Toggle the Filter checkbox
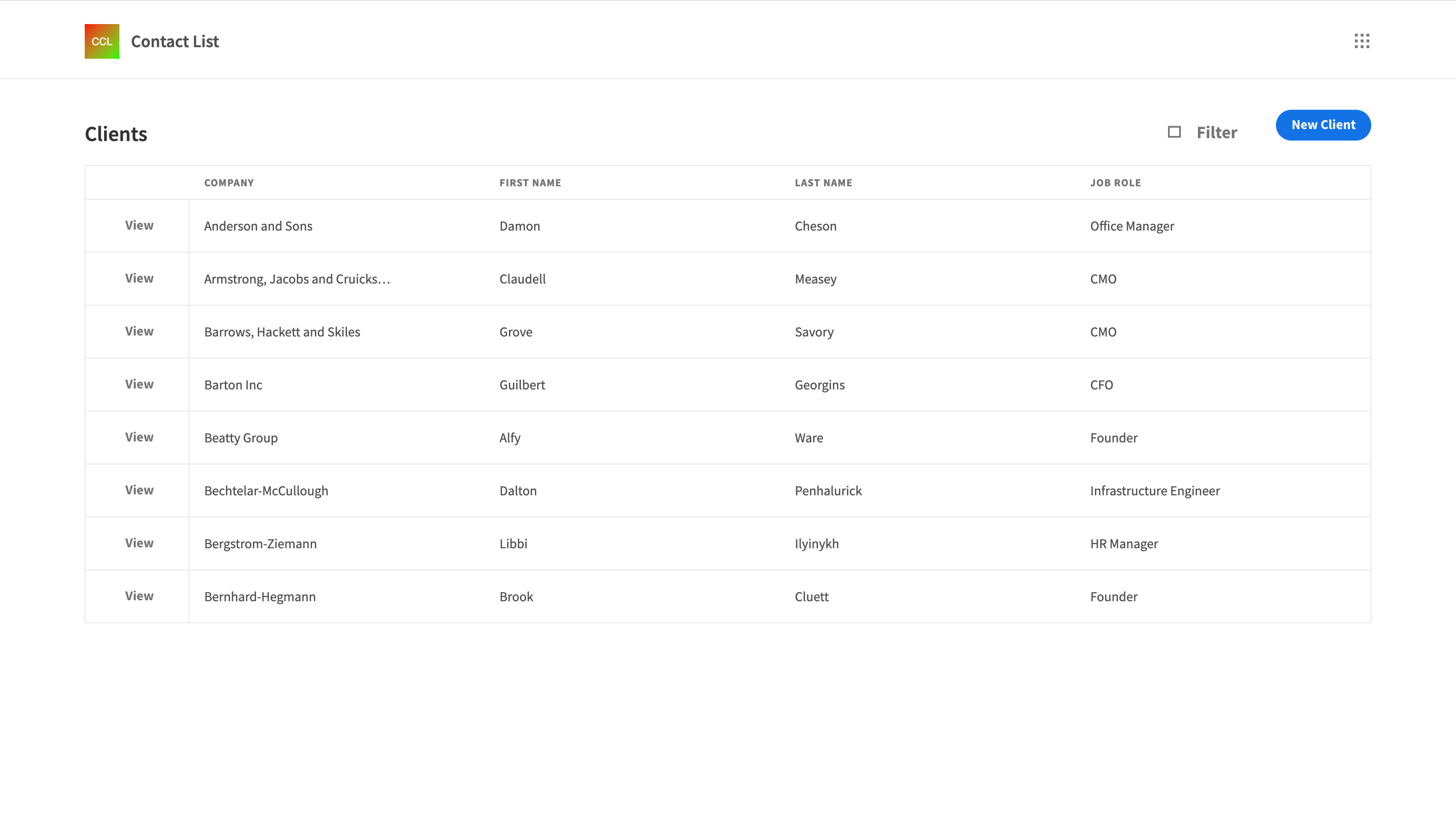Viewport: 1456px width, 826px height. click(x=1175, y=131)
